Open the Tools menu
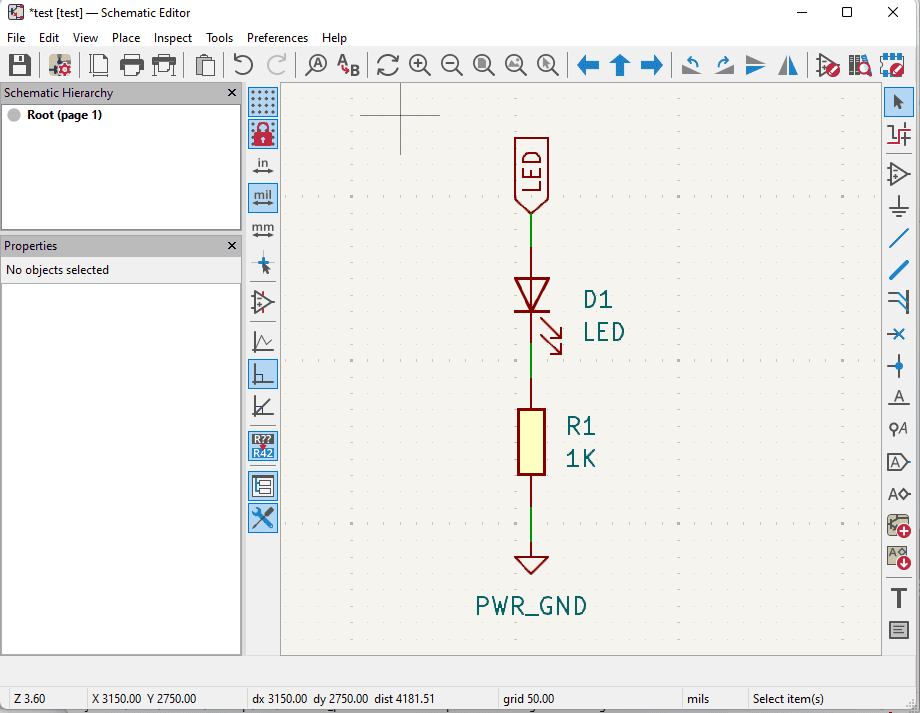Screen dimensions: 920x713 pos(219,38)
